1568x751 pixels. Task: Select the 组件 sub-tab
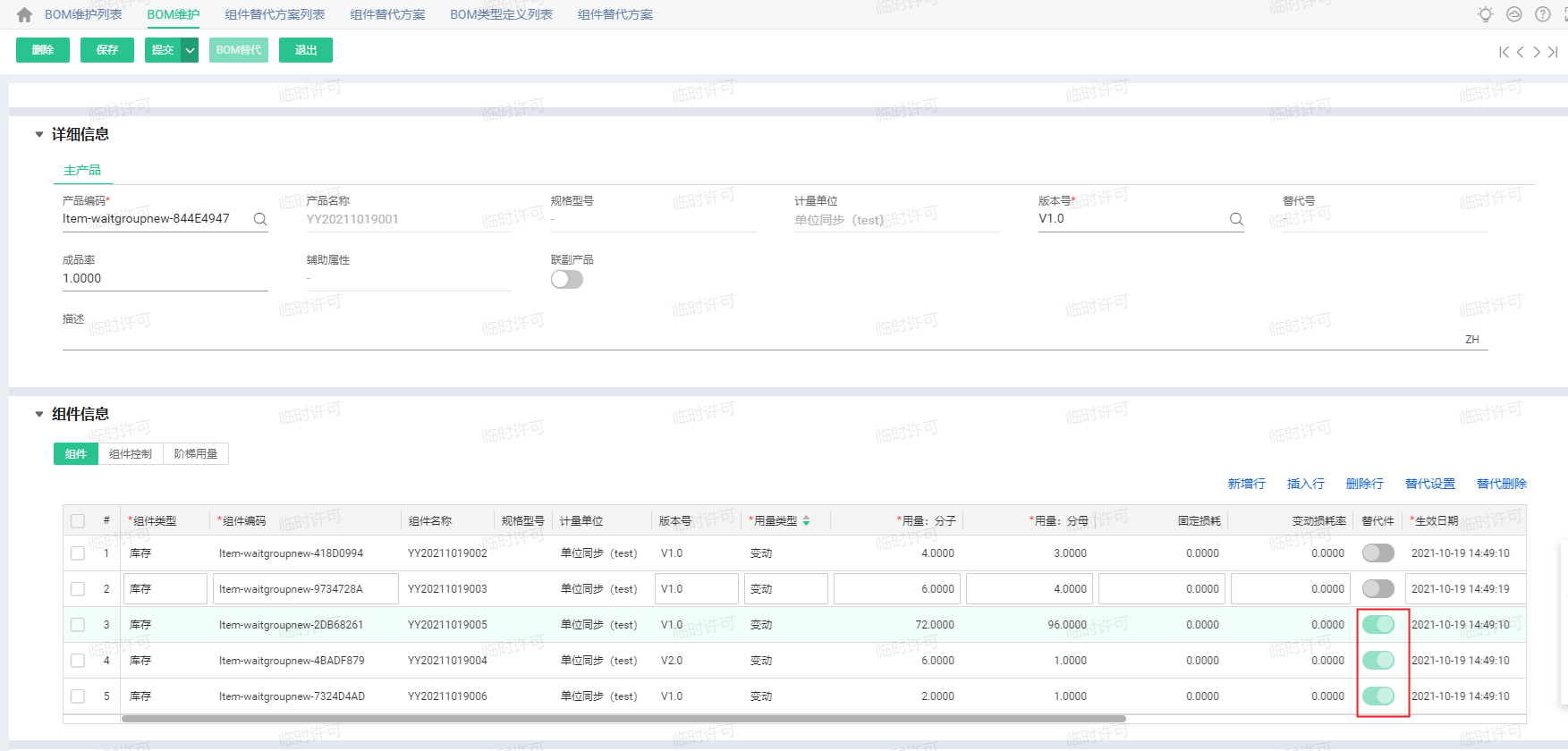click(x=76, y=454)
